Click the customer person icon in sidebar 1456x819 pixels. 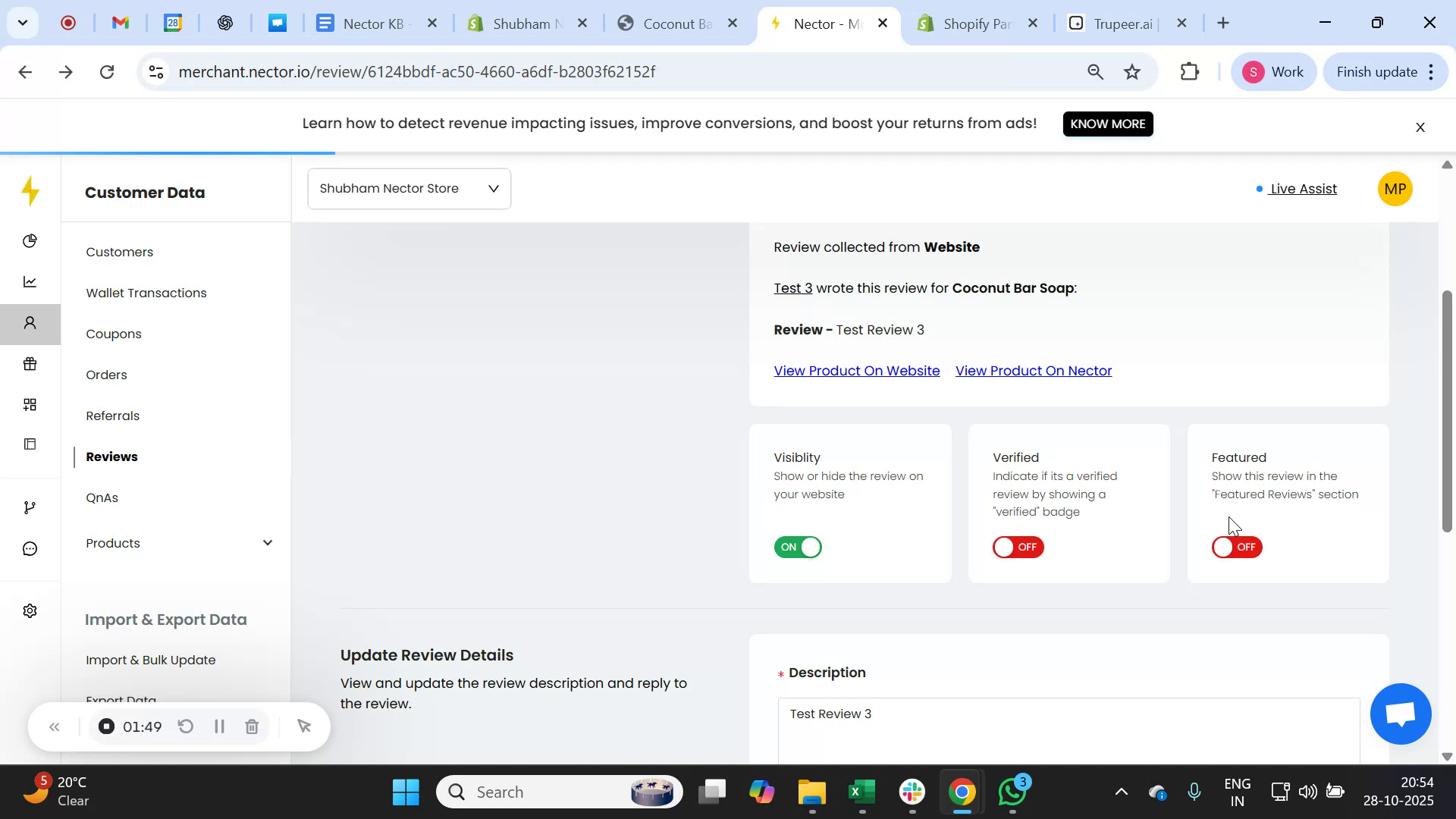click(30, 322)
